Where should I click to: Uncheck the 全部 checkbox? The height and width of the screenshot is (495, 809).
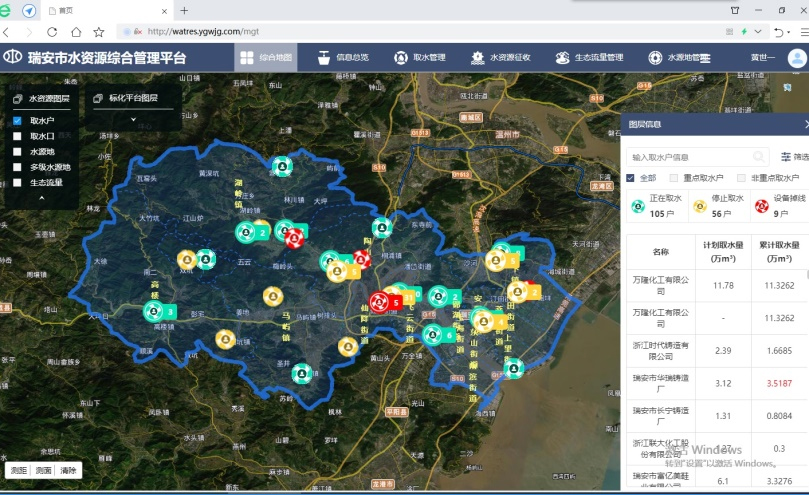(x=630, y=178)
